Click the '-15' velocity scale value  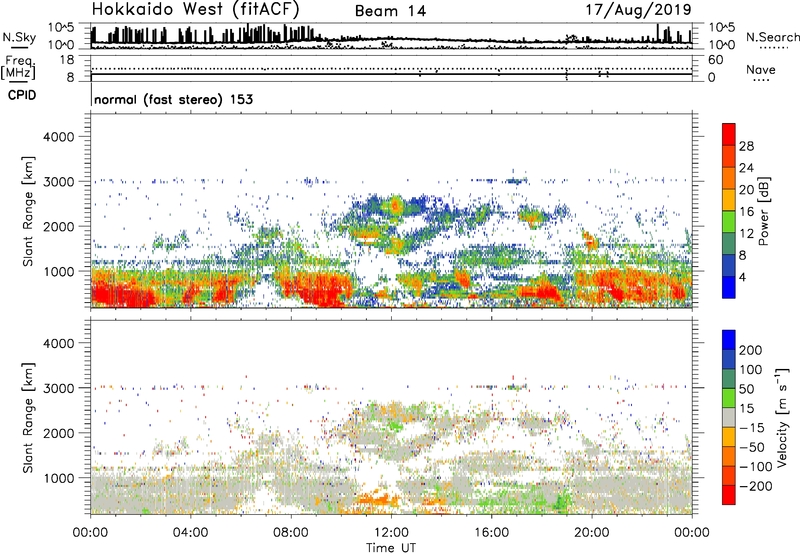click(752, 428)
